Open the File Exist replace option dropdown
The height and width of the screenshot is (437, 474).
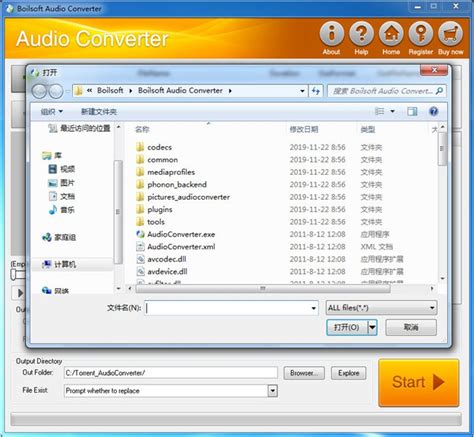272,391
